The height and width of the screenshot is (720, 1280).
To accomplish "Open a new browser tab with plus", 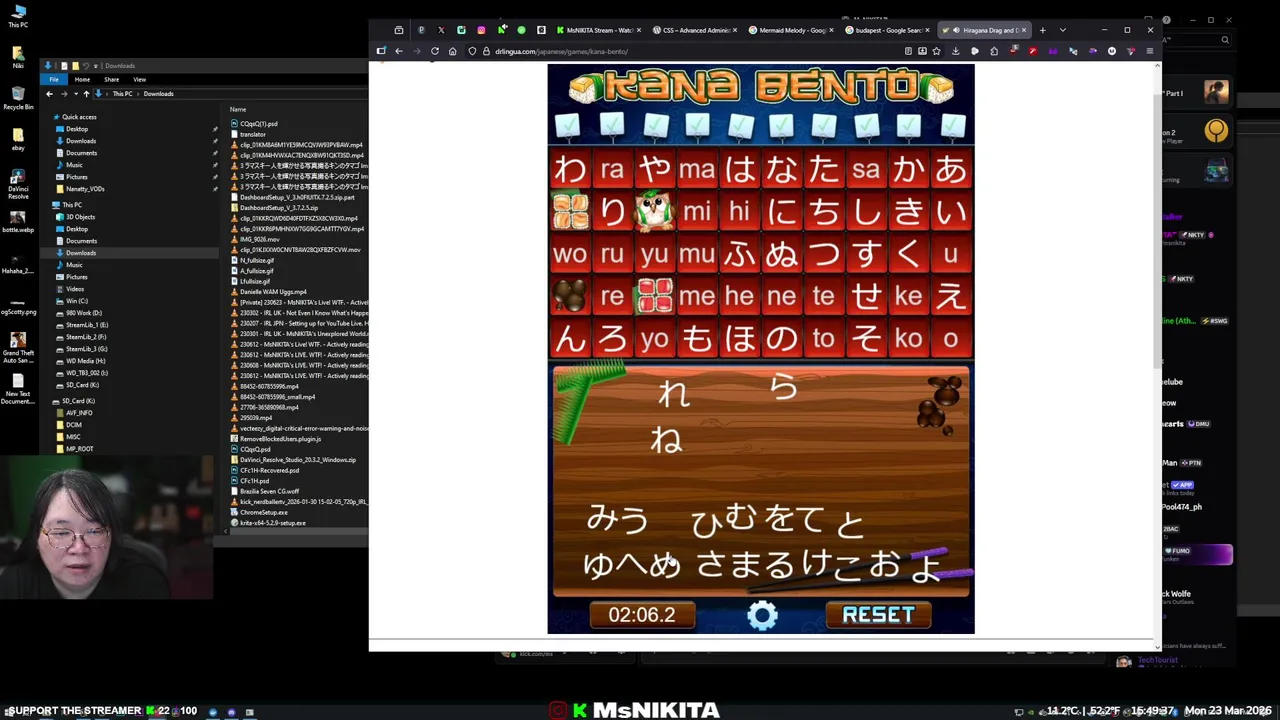I will [x=1042, y=30].
